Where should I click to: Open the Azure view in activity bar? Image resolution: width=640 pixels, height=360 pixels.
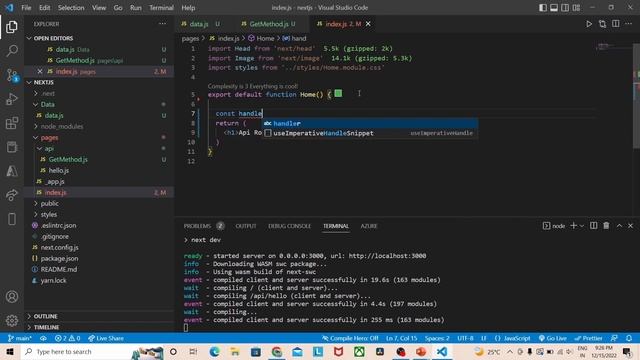(x=12, y=171)
